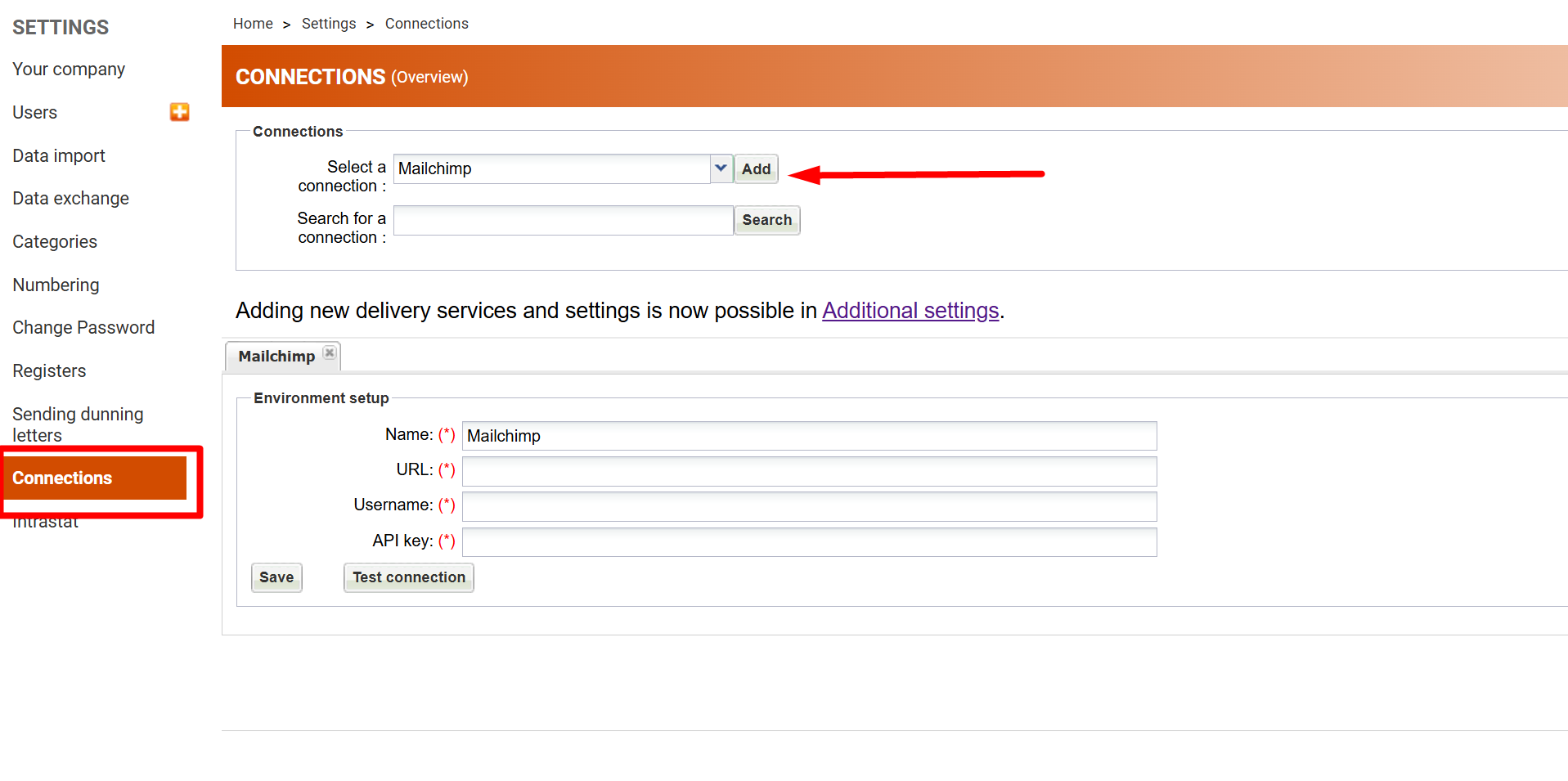Image resolution: width=1568 pixels, height=781 pixels.
Task: Click the orange plus icon beside Users
Action: coord(180,112)
